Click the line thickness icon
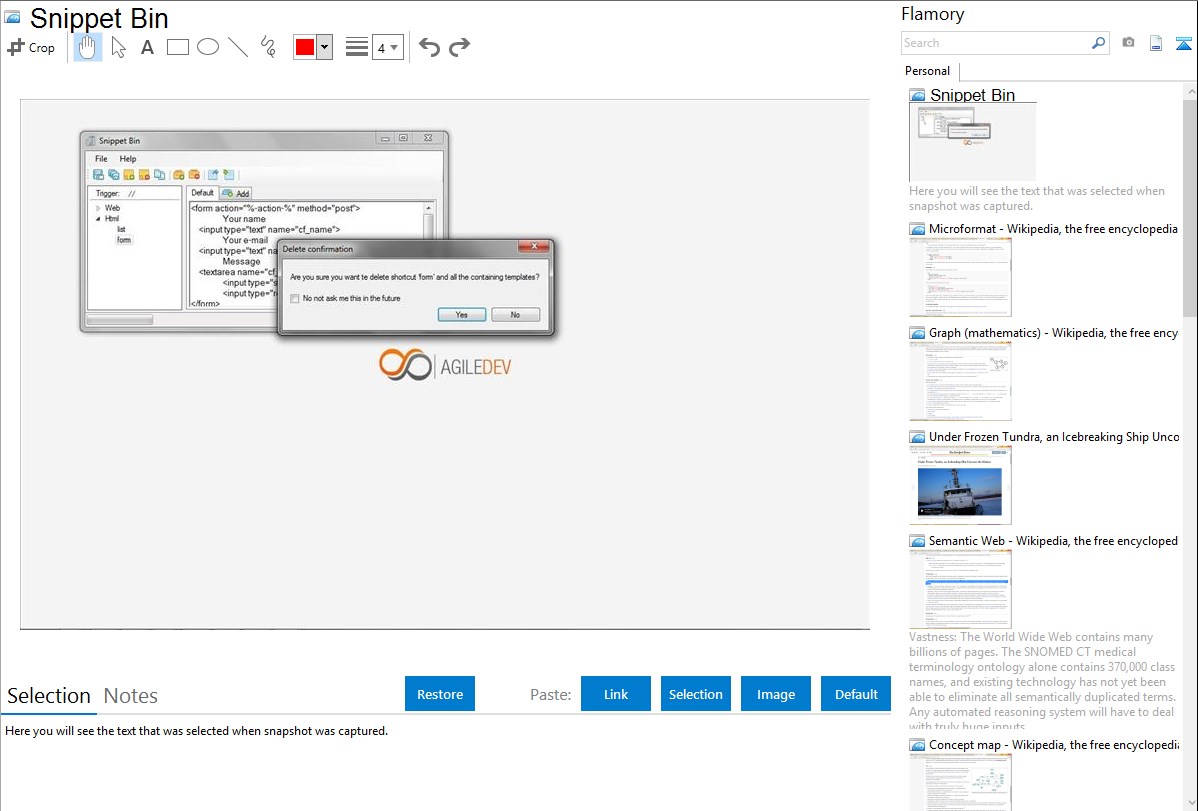This screenshot has width=1198, height=811. (357, 47)
